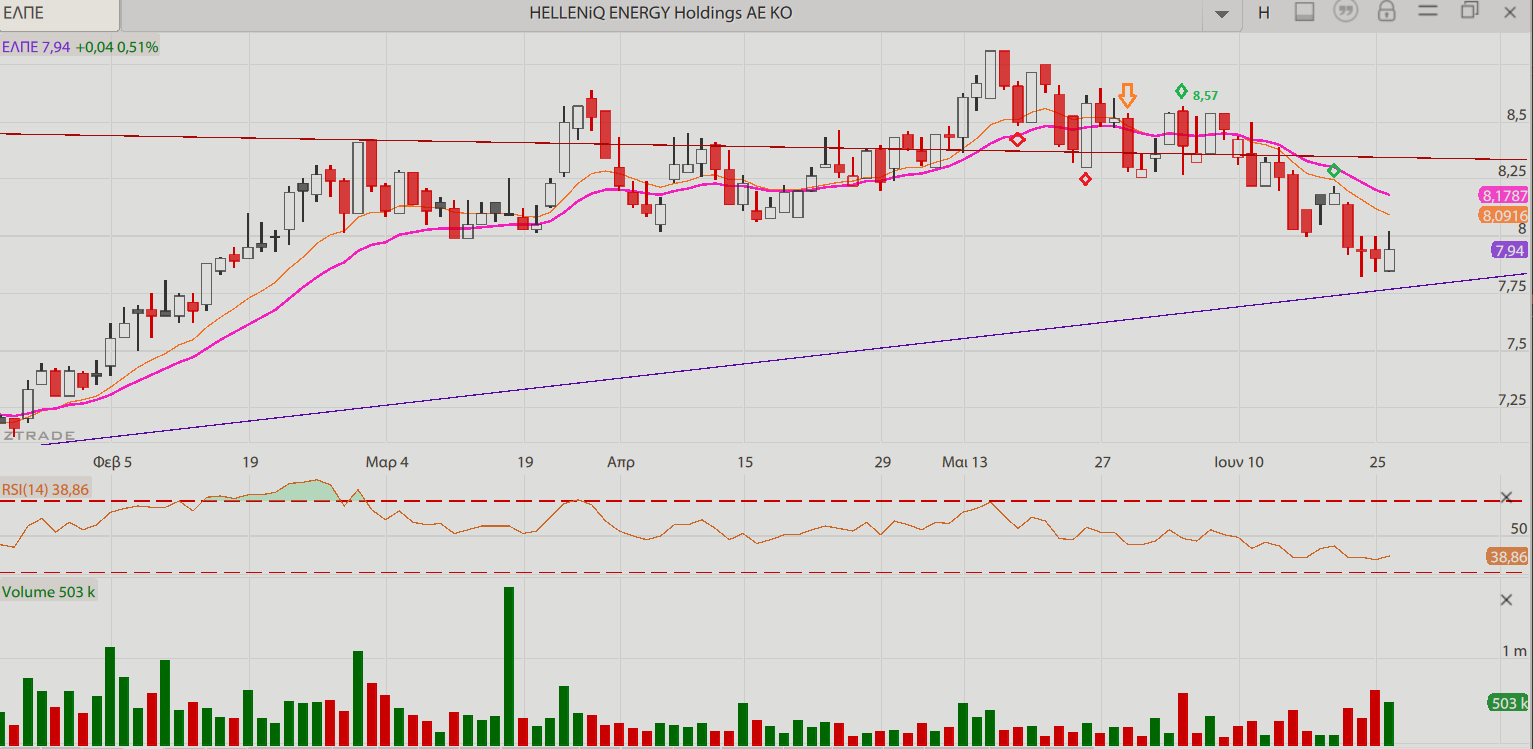1533x749 pixels.
Task: Click the RSI 50 level label
Action: tap(1519, 528)
